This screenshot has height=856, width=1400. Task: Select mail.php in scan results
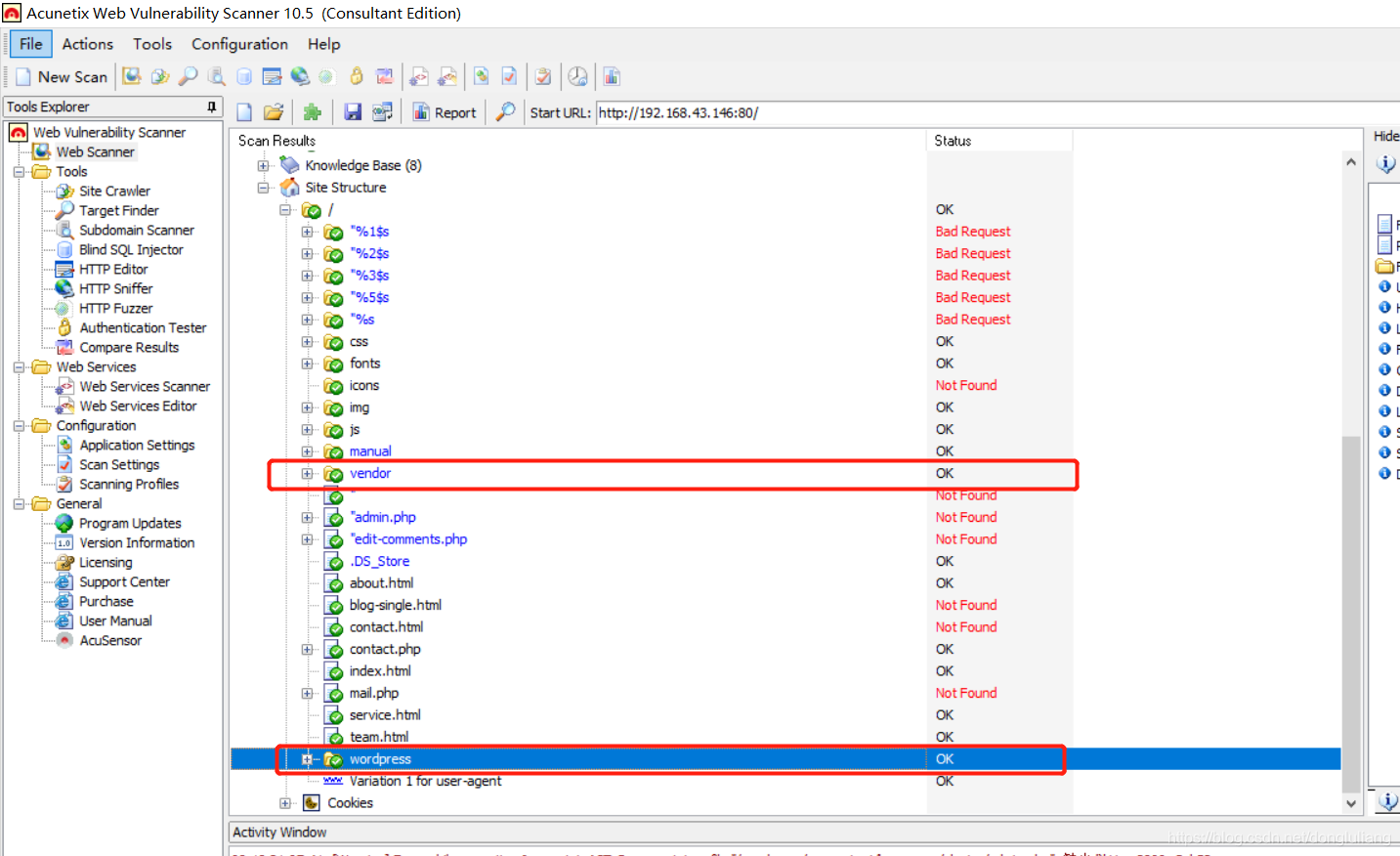[x=374, y=694]
